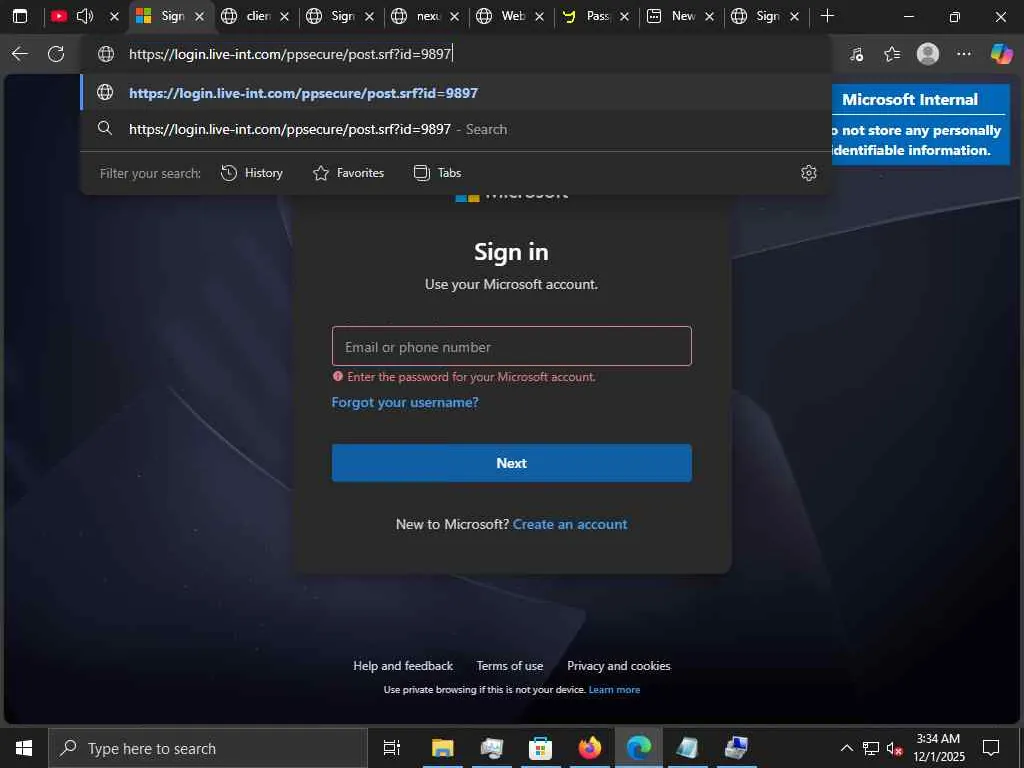The height and width of the screenshot is (768, 1024).
Task: Open the media music control icon
Action: click(x=856, y=54)
